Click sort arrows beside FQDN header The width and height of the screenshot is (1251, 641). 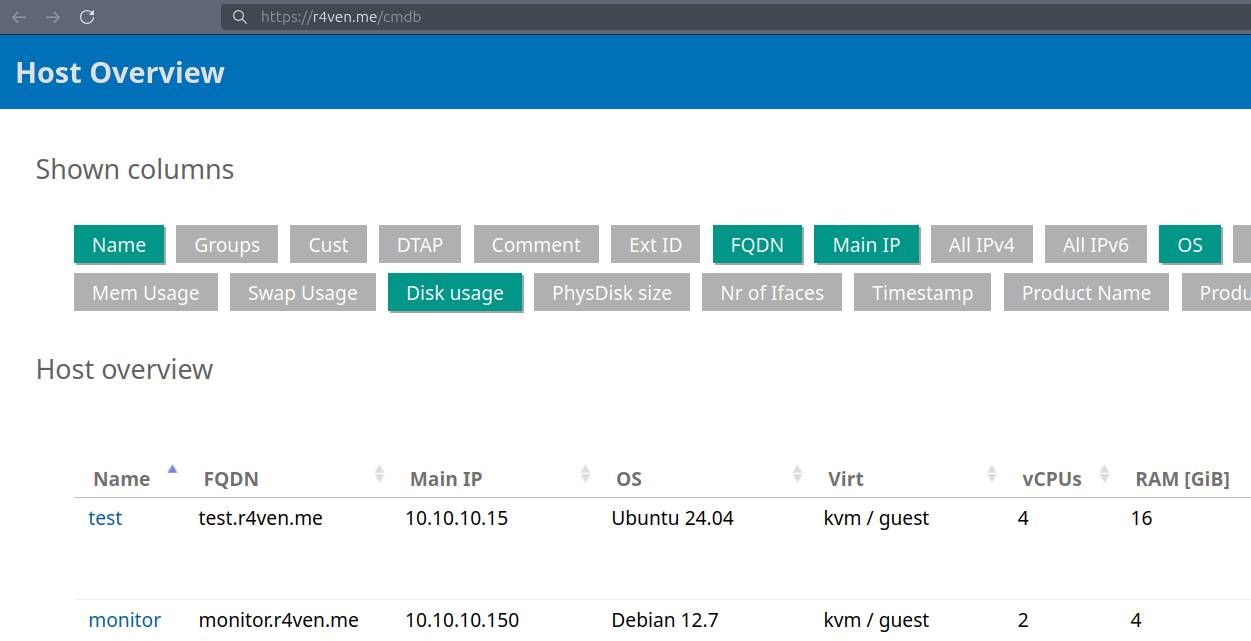[x=379, y=474]
